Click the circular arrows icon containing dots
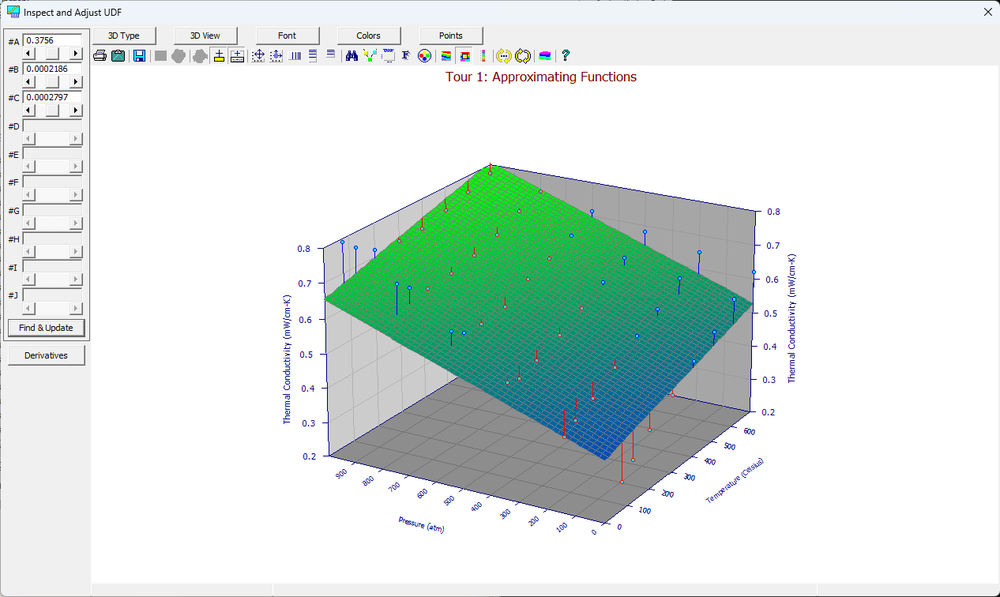The image size is (1000, 597). (x=504, y=56)
